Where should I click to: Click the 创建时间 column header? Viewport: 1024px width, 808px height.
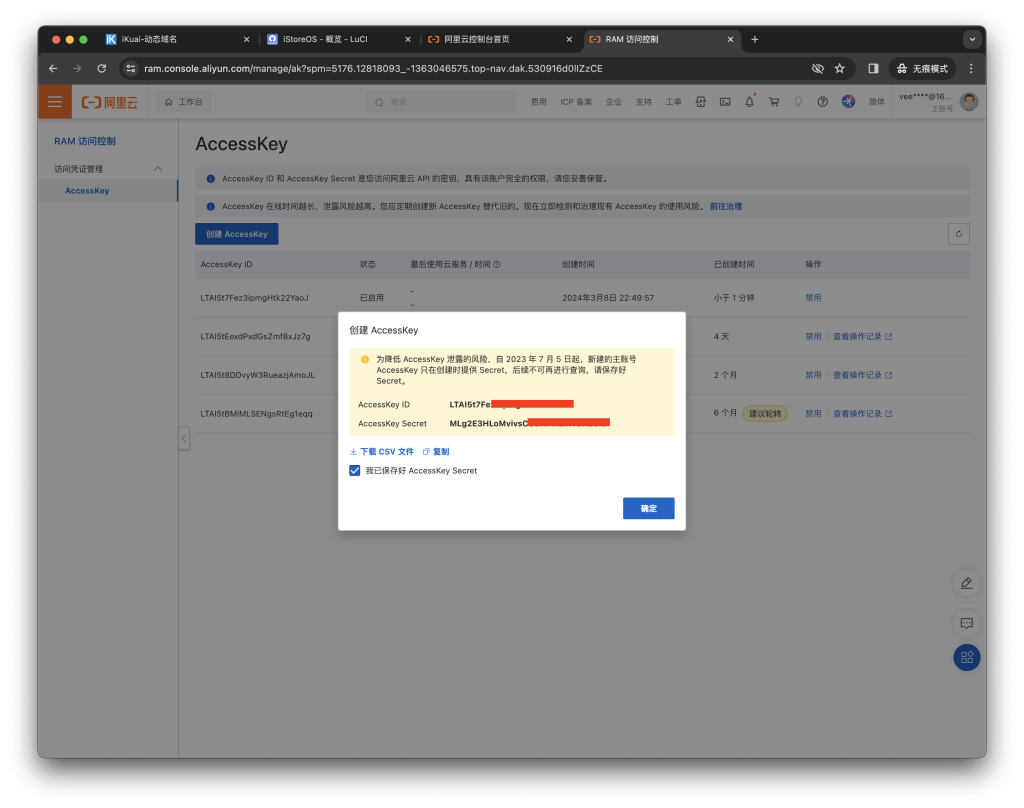click(578, 265)
